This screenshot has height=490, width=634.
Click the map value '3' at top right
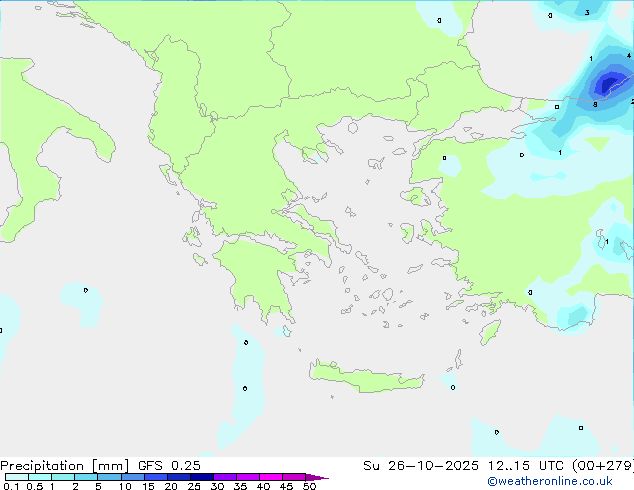587,13
